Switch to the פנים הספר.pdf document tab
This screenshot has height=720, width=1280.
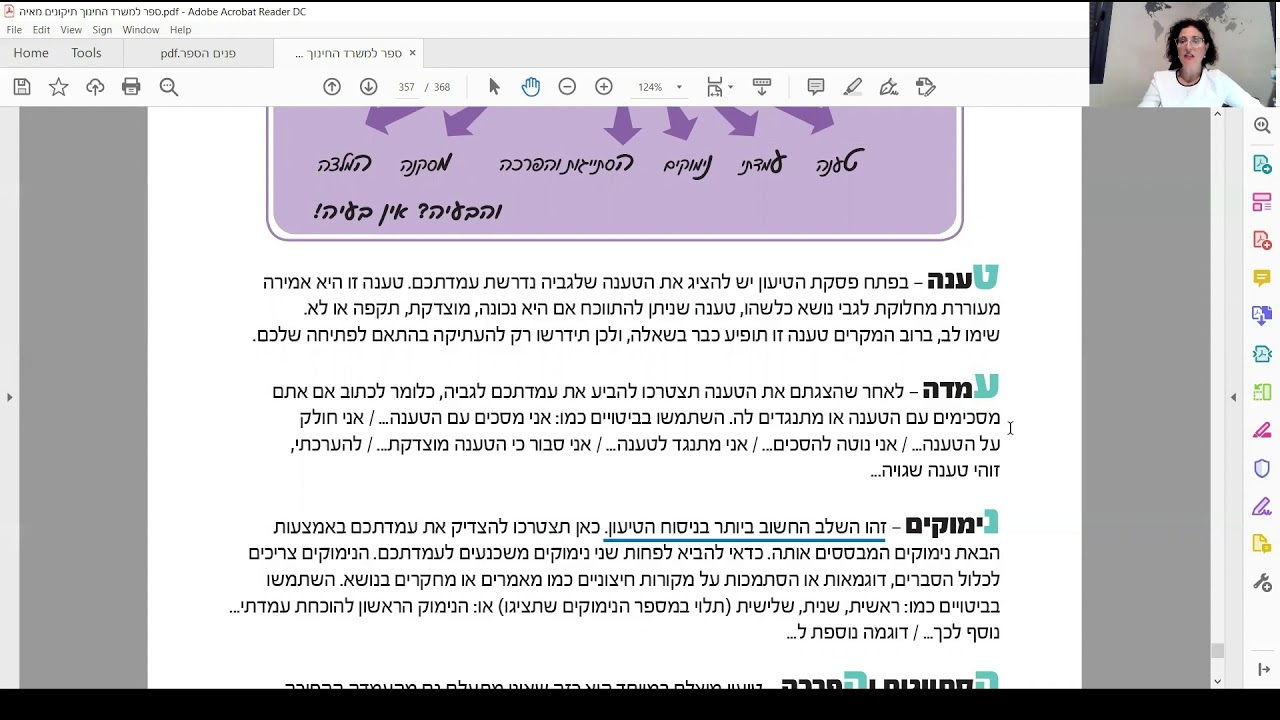pyautogui.click(x=198, y=54)
